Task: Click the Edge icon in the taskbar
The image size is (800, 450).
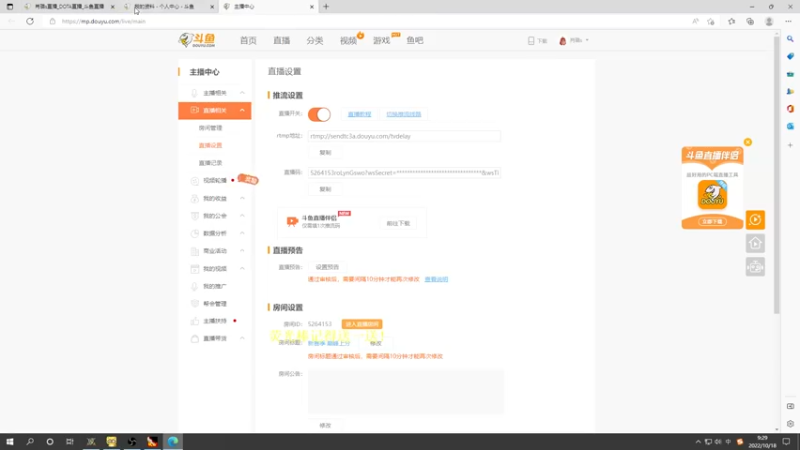Action: click(x=172, y=441)
